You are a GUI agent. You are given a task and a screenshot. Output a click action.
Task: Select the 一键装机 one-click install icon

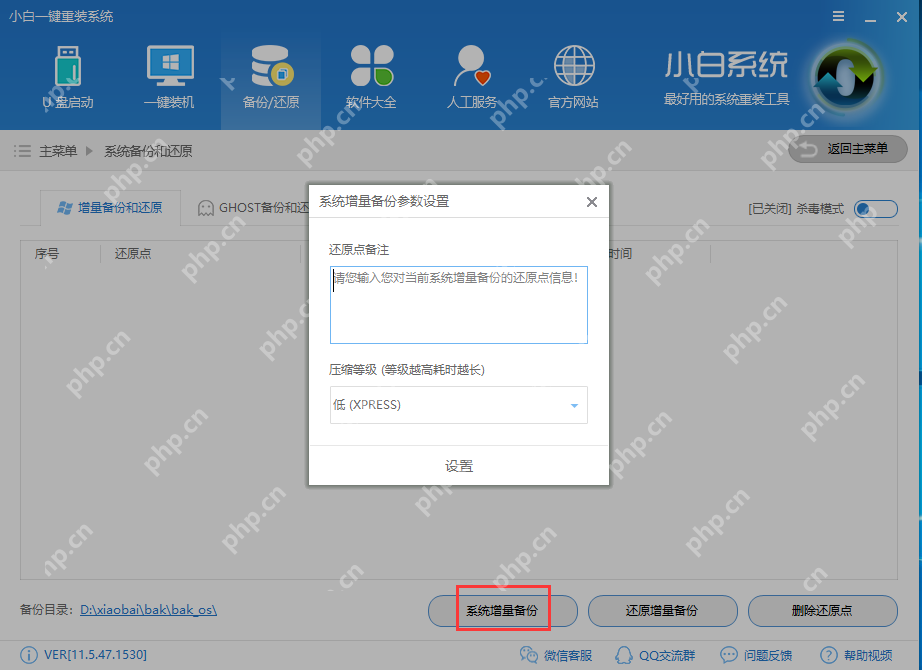click(169, 78)
